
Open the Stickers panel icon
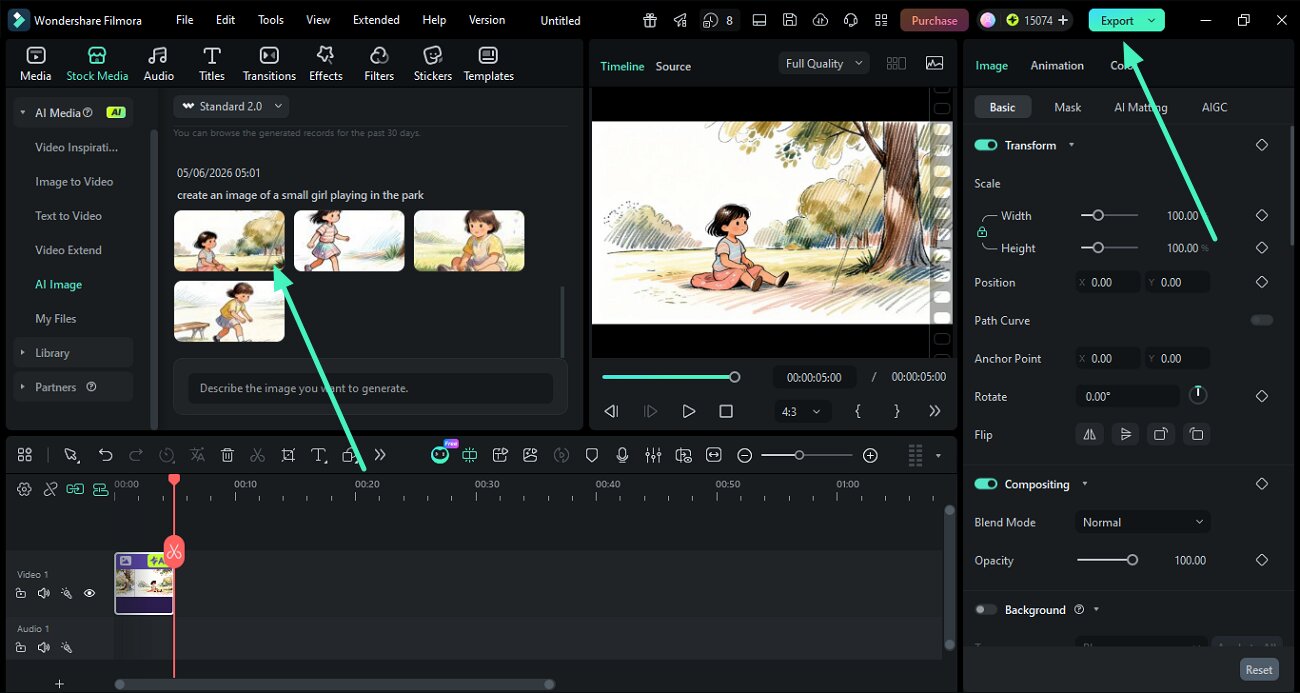433,64
